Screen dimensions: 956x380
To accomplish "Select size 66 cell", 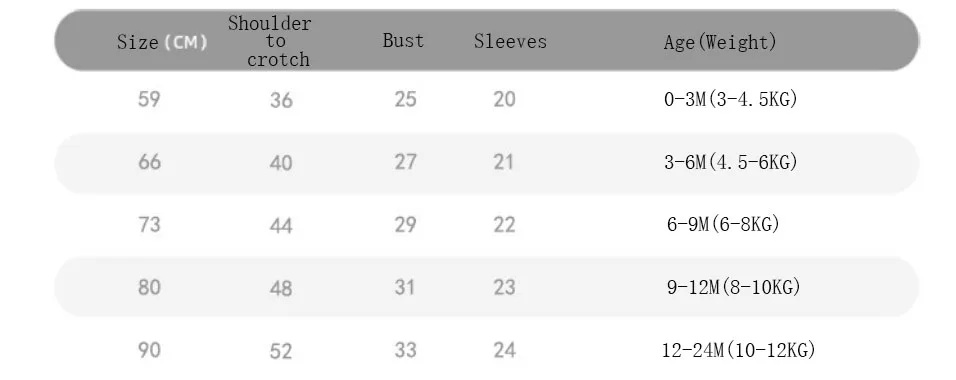I will [x=149, y=162].
